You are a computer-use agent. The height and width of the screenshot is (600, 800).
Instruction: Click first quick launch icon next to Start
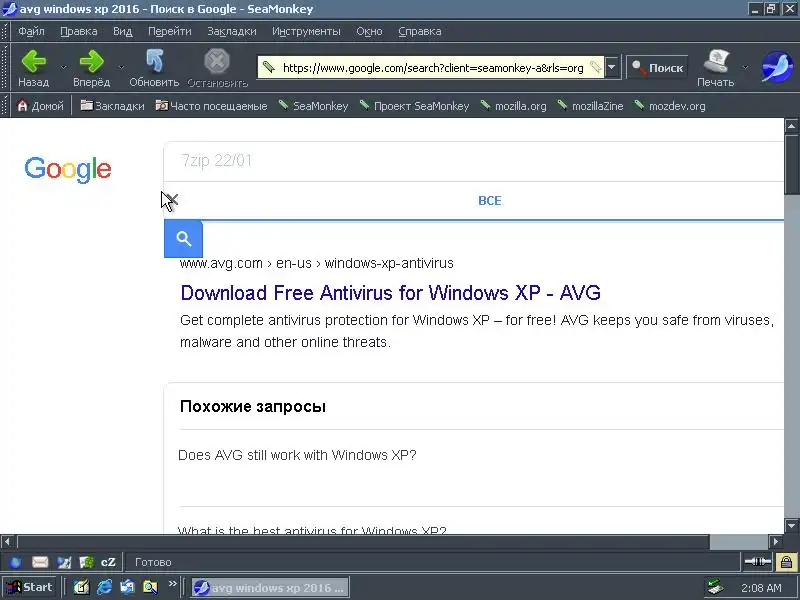82,587
